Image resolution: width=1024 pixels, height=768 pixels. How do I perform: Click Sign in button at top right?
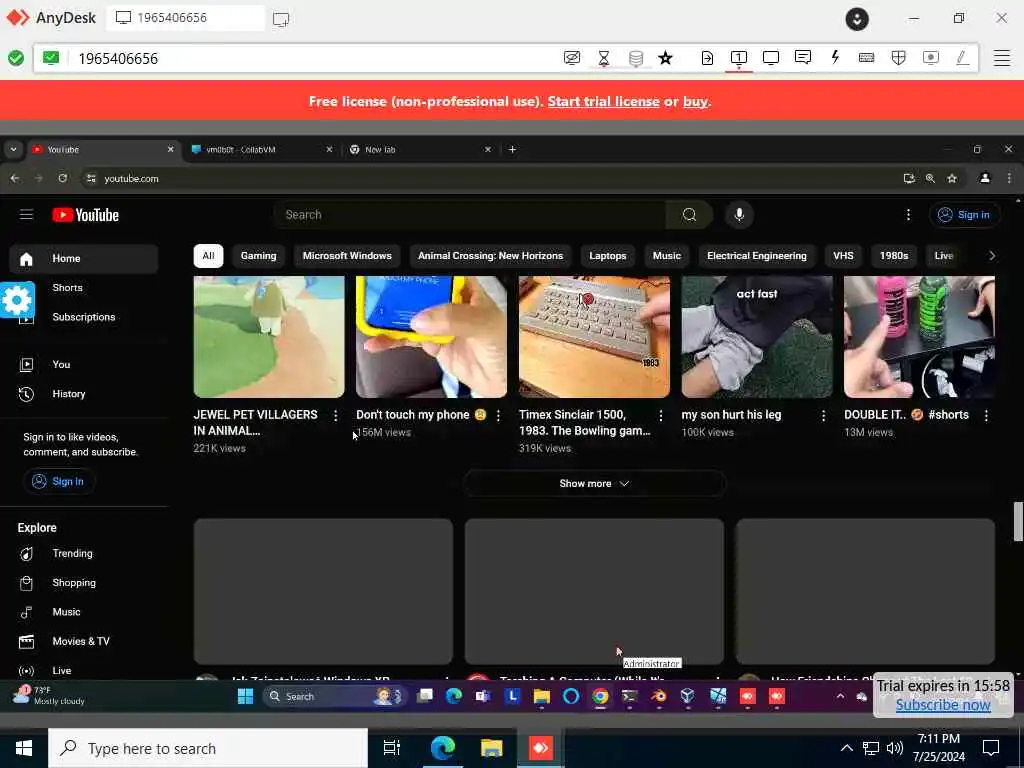964,215
